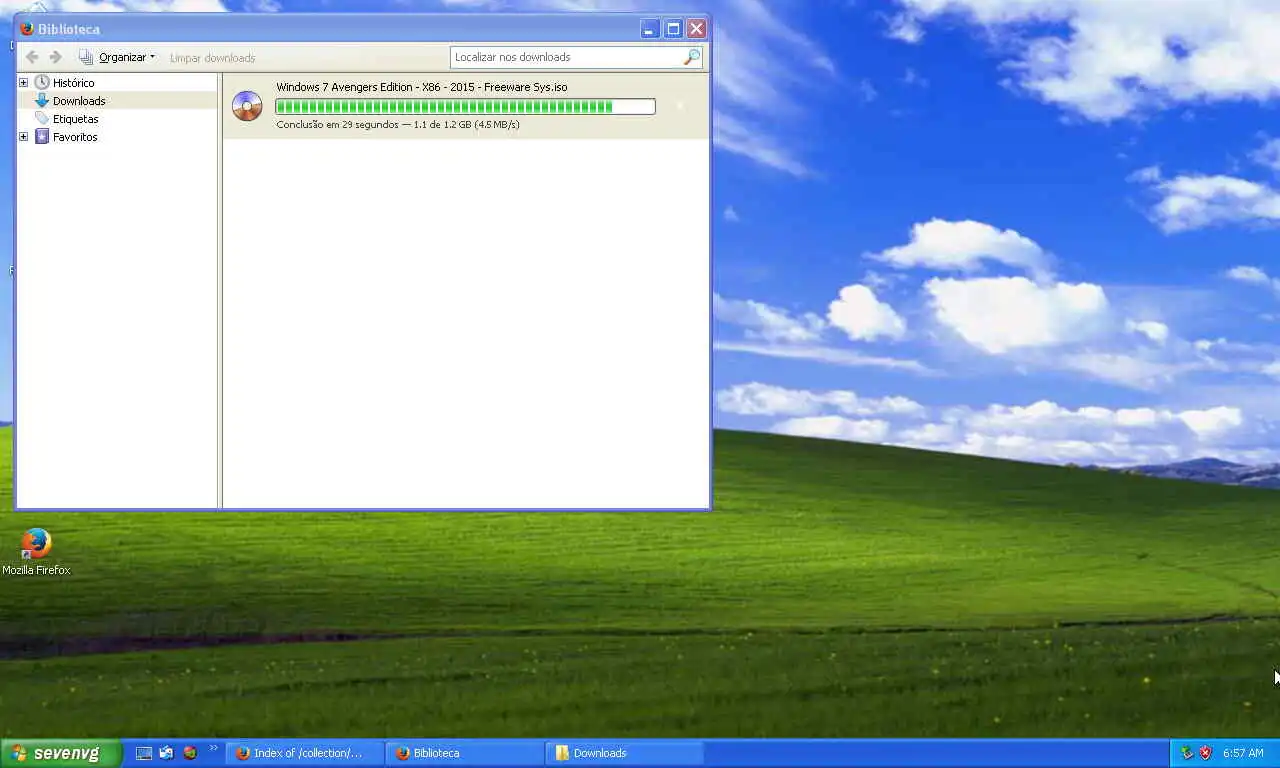The image size is (1280, 768).
Task: Click the Favoritos star icon
Action: (x=42, y=137)
